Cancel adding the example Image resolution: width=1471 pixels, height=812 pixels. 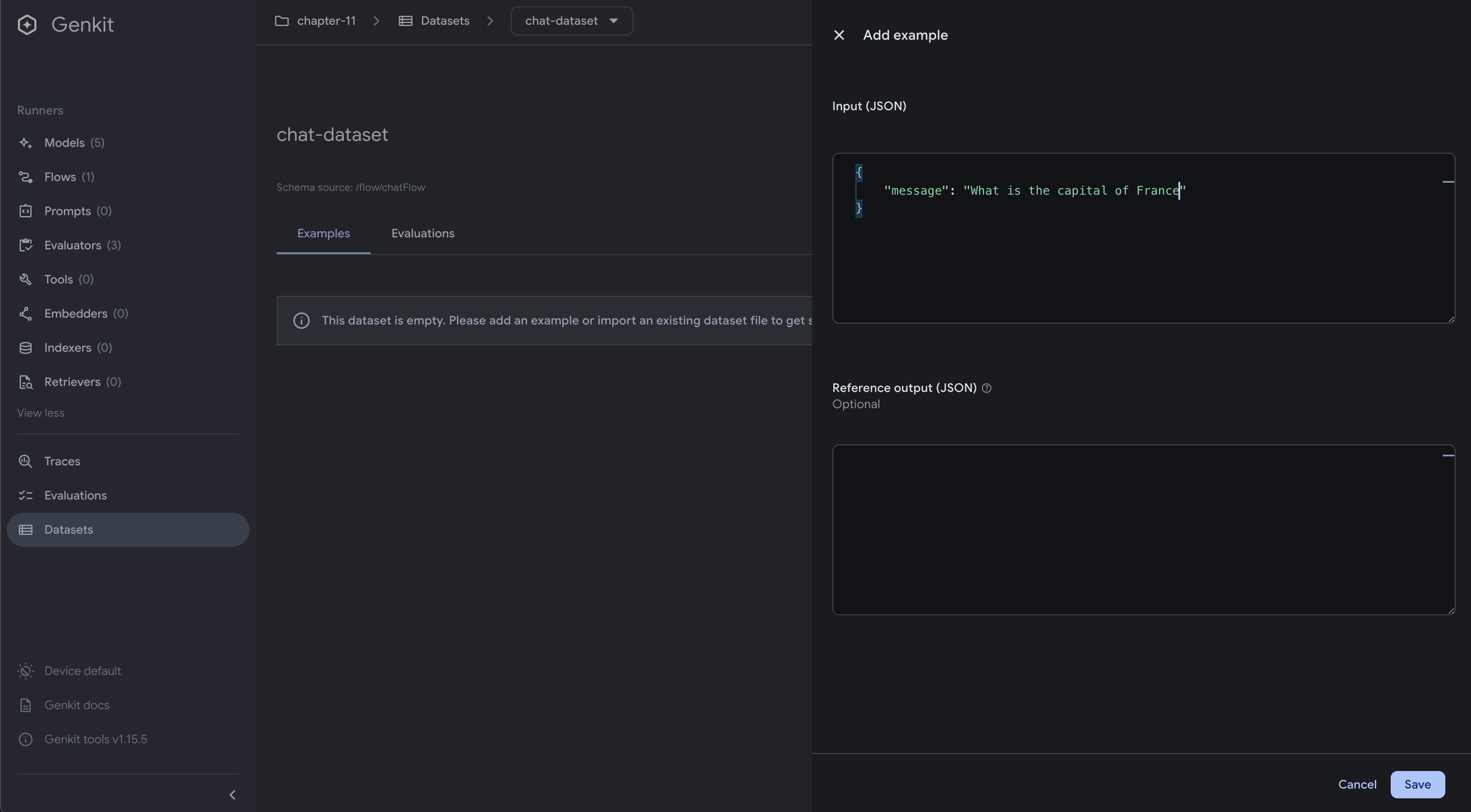(x=1357, y=785)
